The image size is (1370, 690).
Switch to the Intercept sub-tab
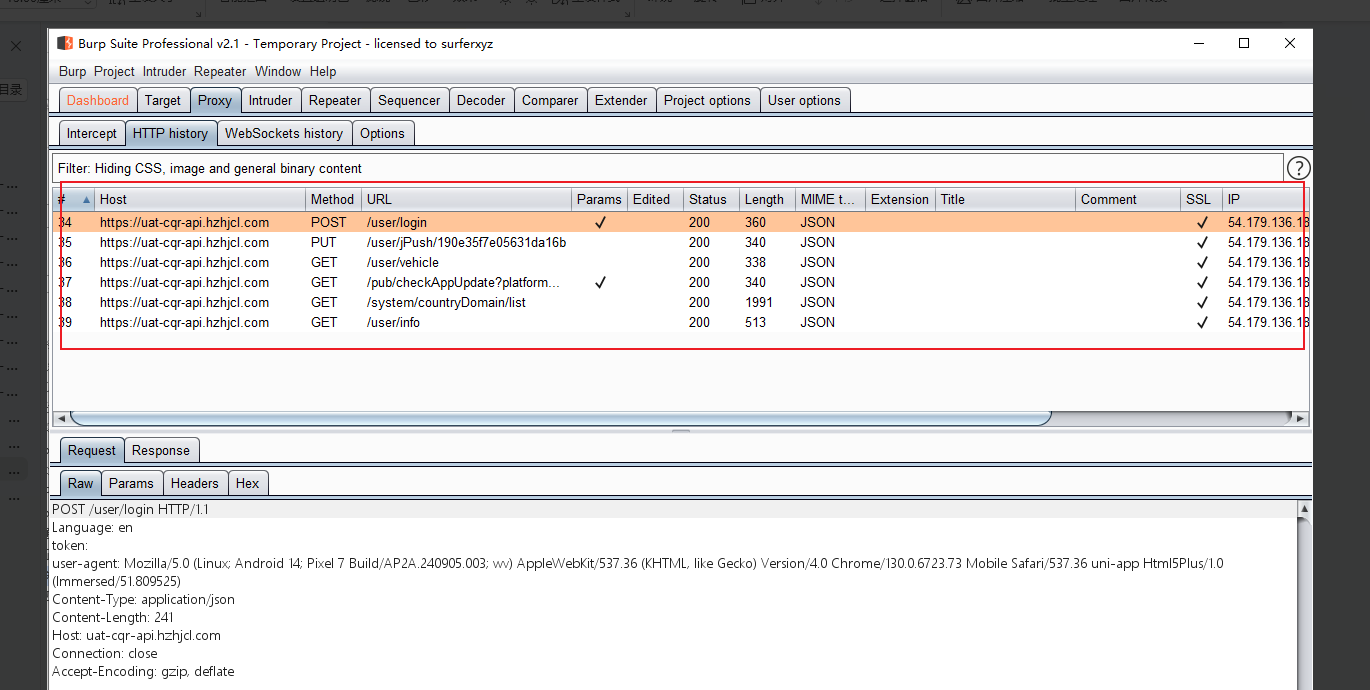pyautogui.click(x=92, y=133)
